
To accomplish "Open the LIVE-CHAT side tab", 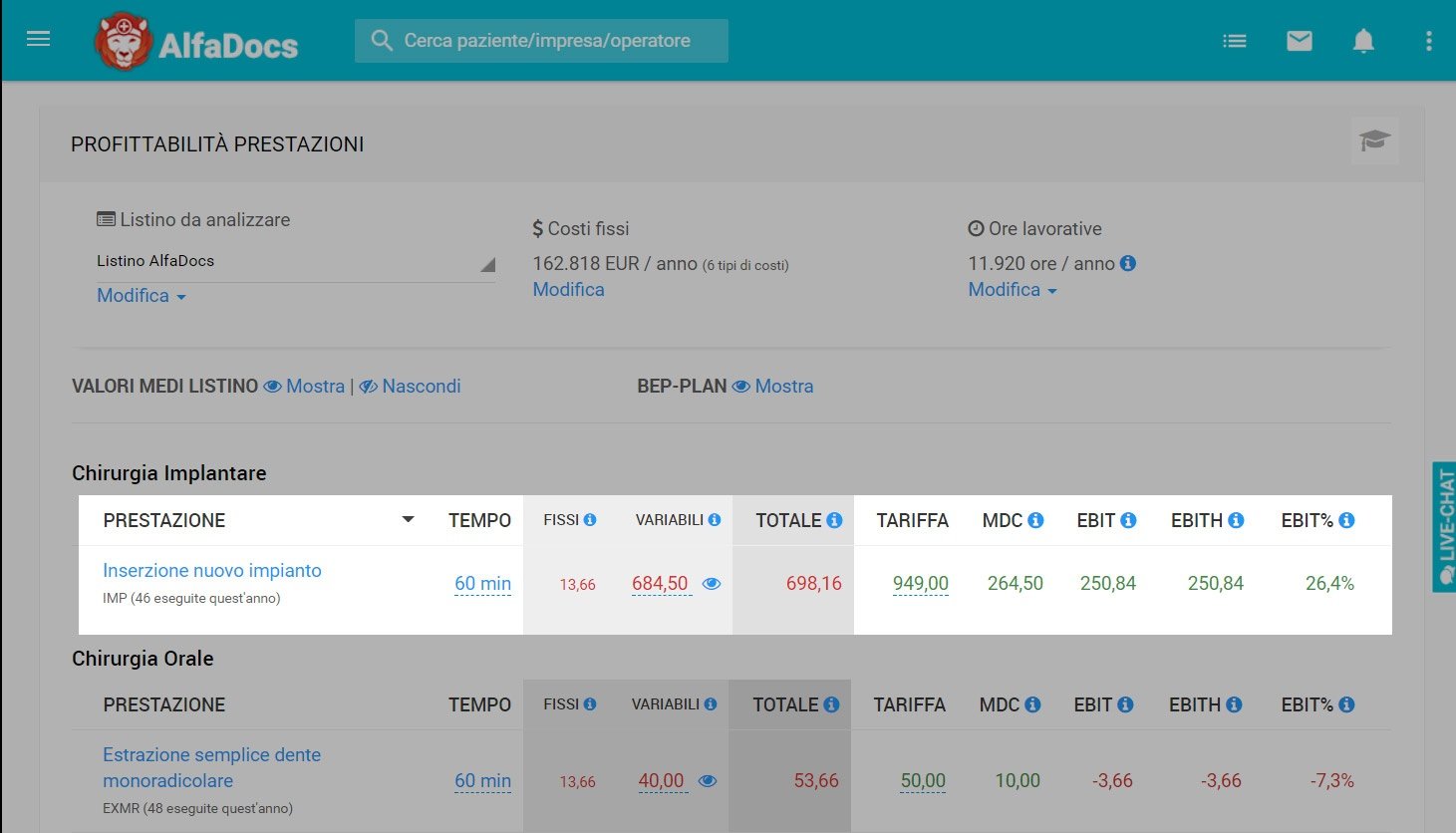I will tap(1444, 527).
